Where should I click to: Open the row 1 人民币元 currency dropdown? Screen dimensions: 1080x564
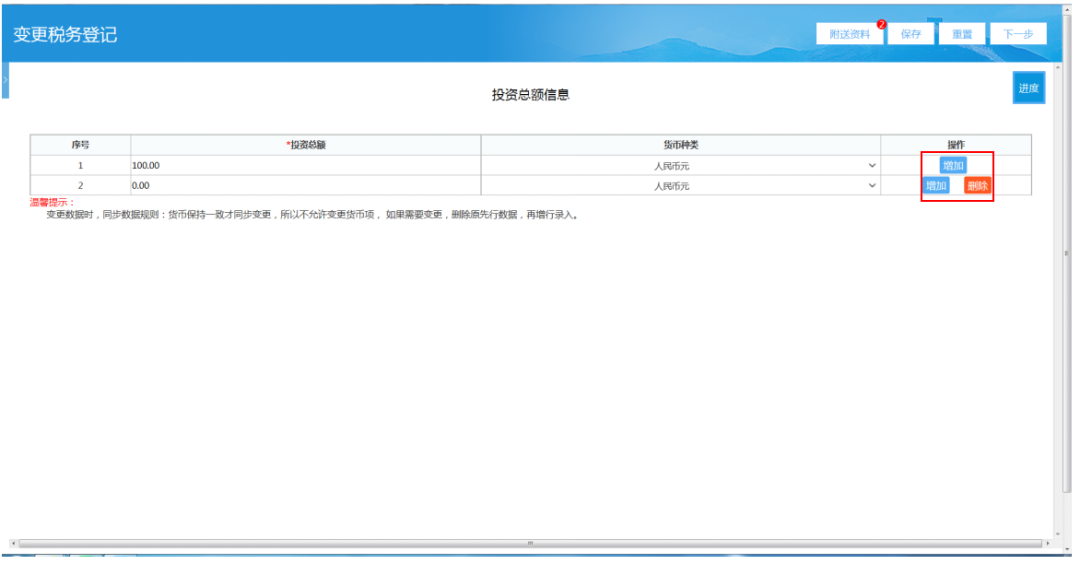tap(681, 165)
